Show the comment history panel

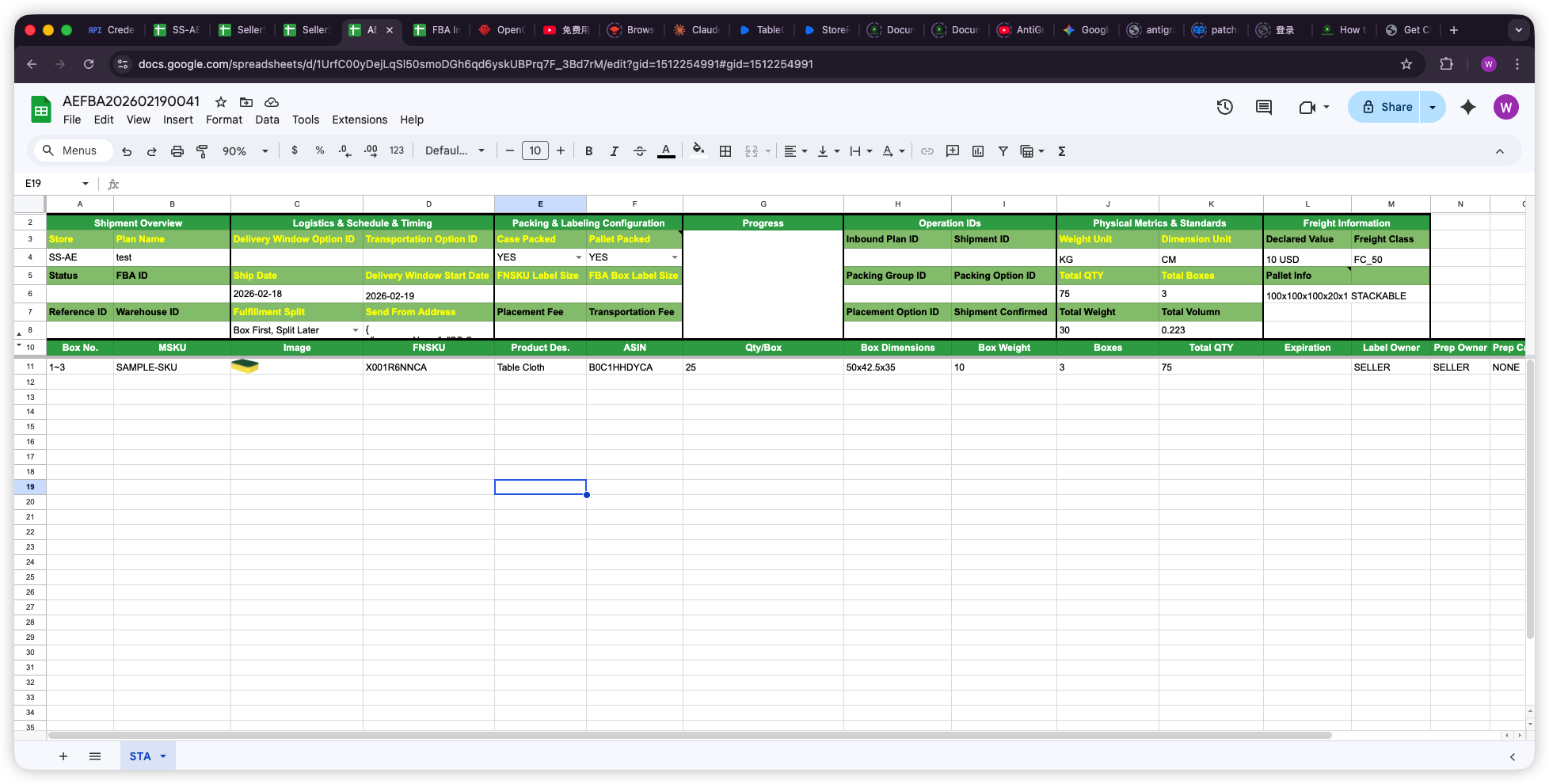click(x=1263, y=107)
